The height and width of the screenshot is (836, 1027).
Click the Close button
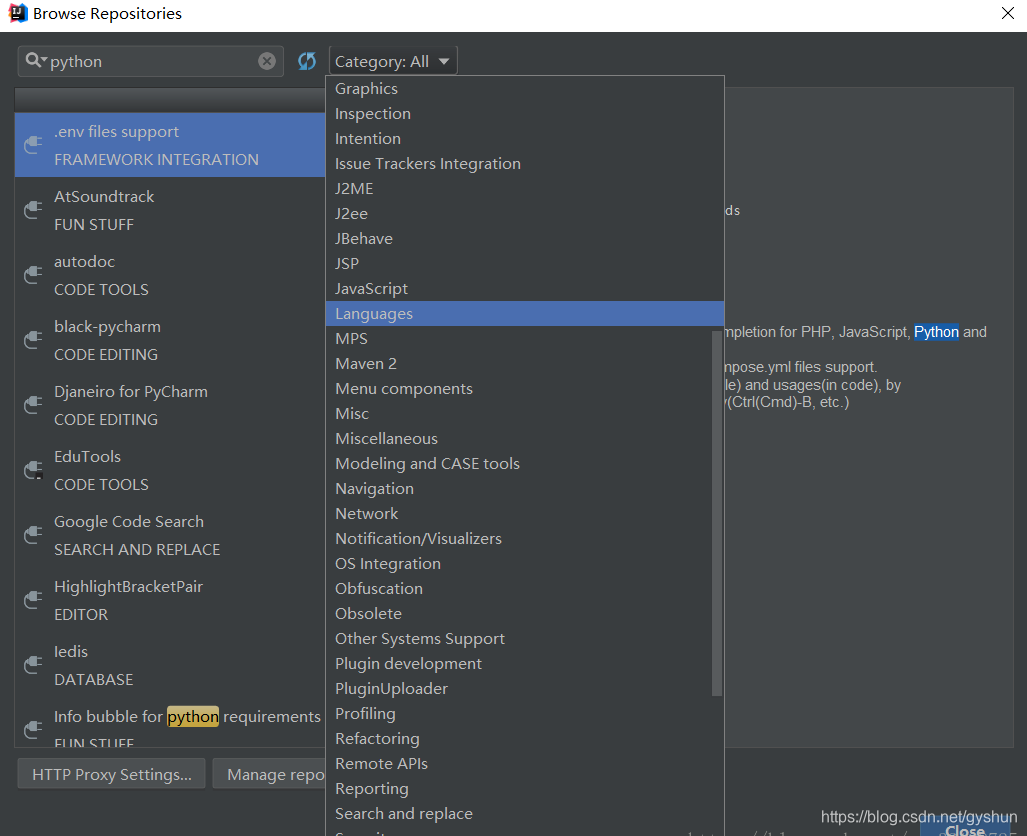tap(966, 829)
